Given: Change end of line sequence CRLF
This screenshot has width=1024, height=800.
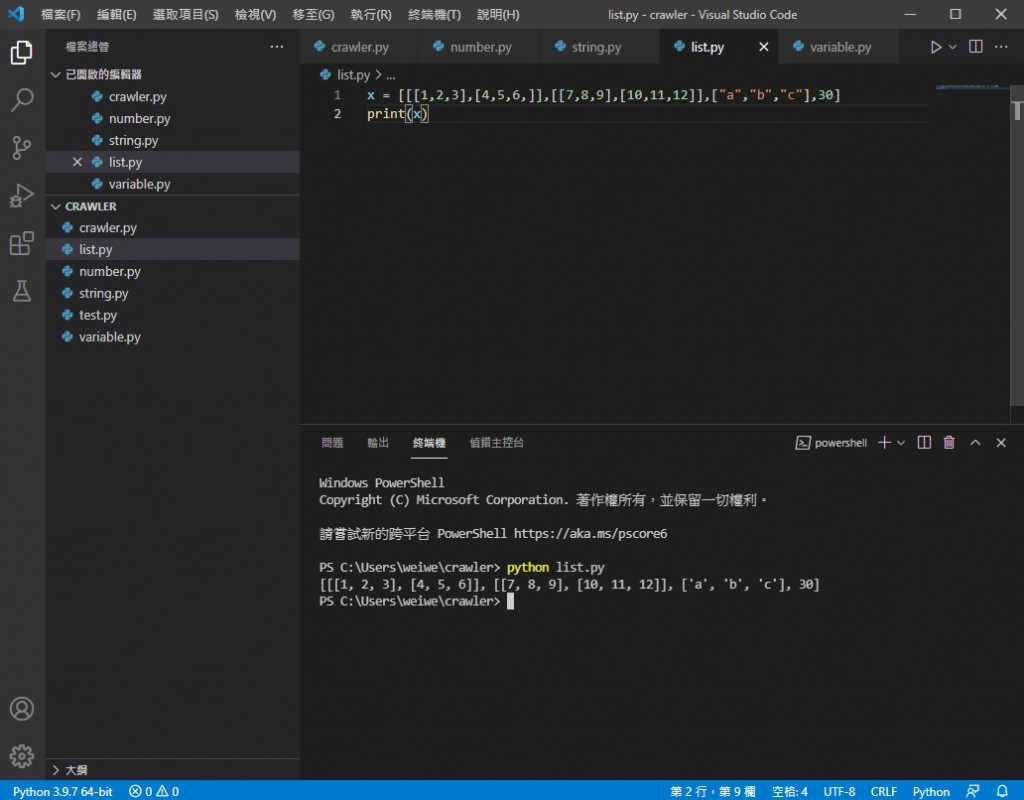Looking at the screenshot, I should 884,791.
